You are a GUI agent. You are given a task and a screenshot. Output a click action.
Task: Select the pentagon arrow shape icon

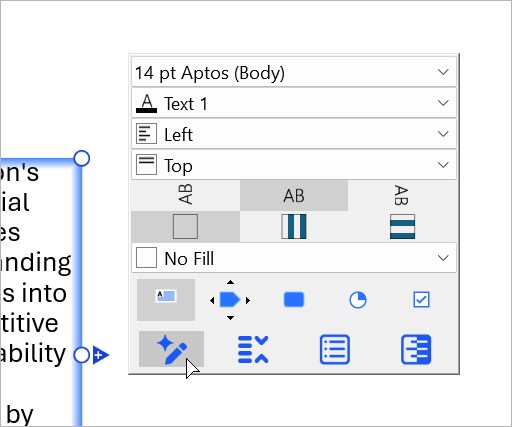pos(230,300)
